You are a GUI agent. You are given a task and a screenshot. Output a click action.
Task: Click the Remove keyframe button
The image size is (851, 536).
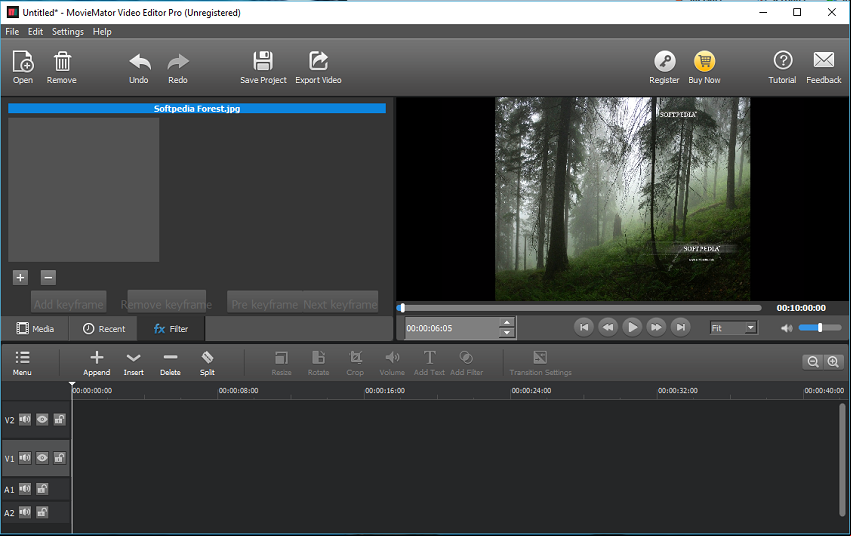(x=166, y=304)
